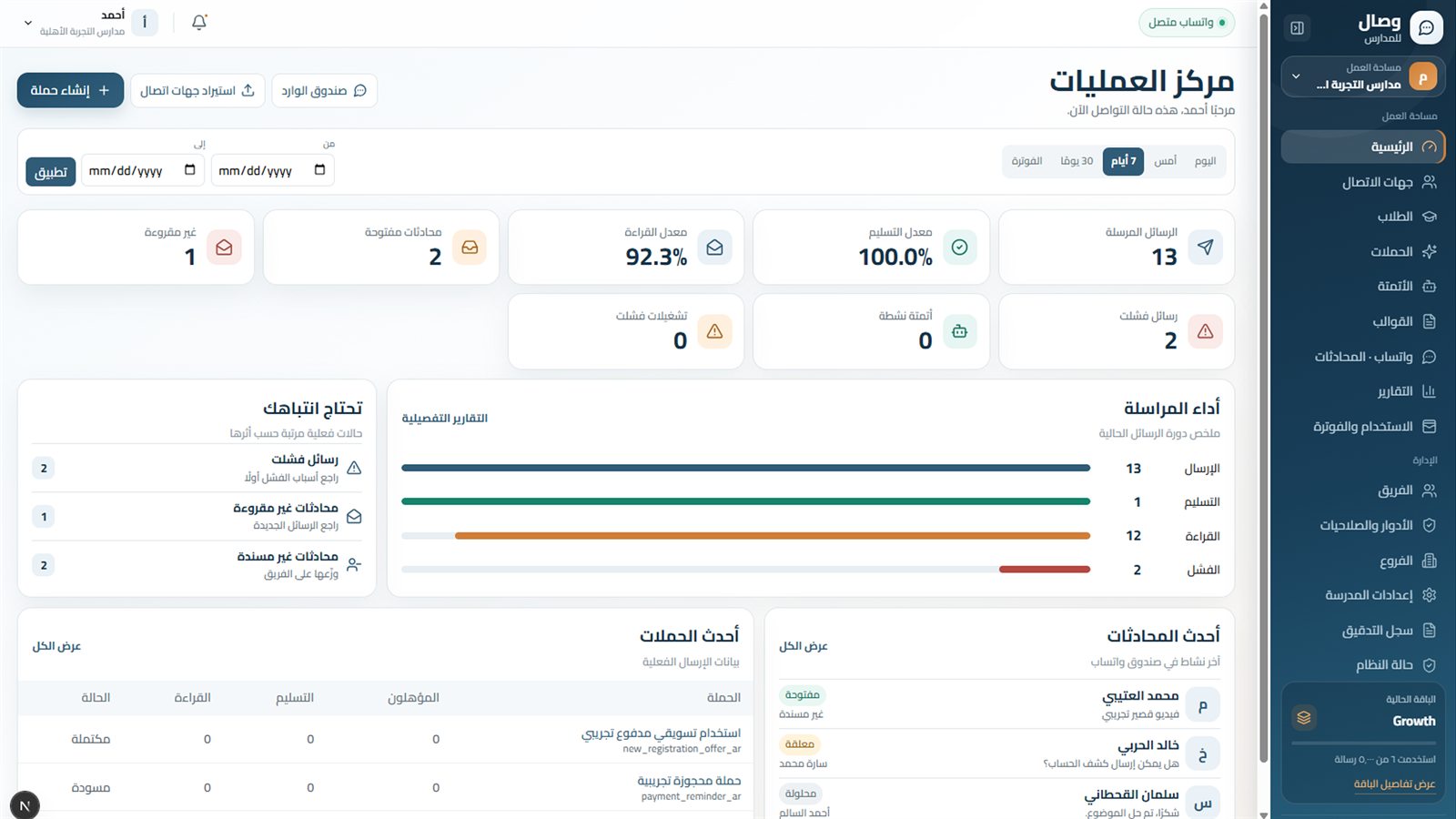Open الحملات campaigns sparkle icon in sidebar

point(1430,251)
